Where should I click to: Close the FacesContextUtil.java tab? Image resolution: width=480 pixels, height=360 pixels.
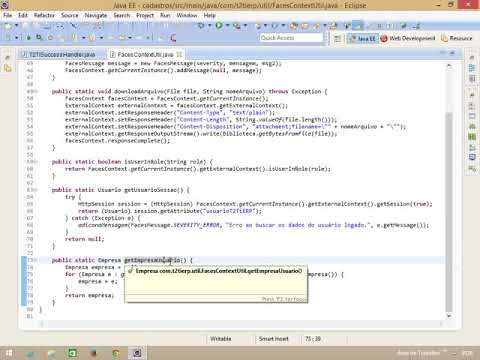(179, 54)
